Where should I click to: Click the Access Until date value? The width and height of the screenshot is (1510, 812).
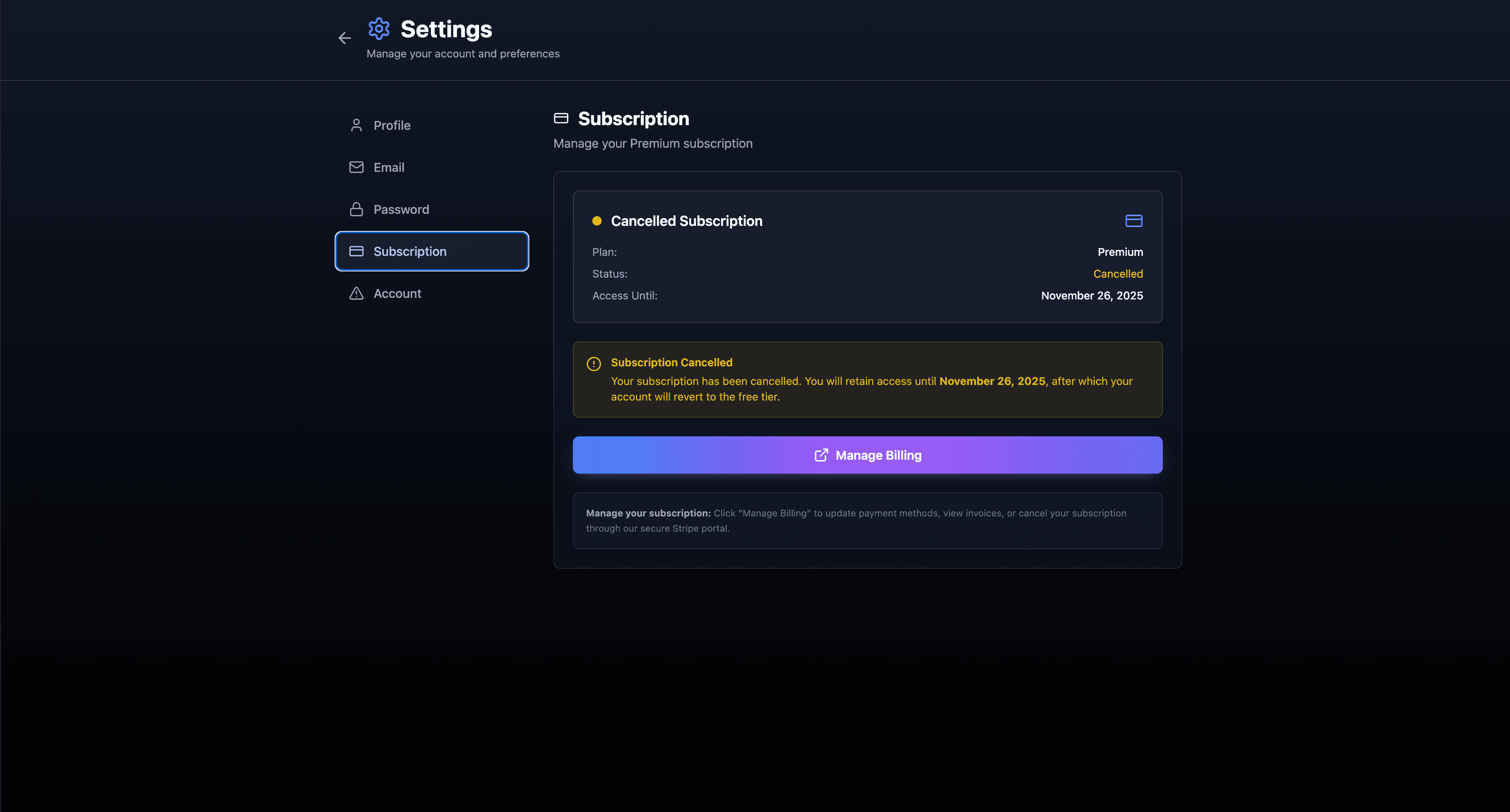(1092, 296)
